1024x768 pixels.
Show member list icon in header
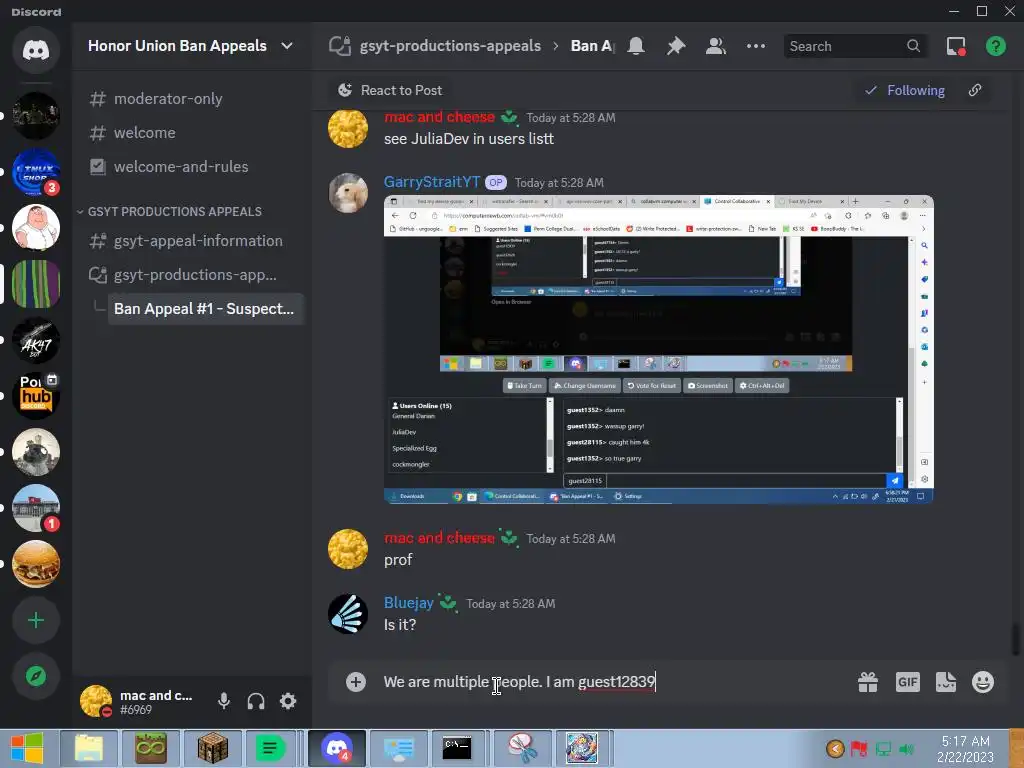[x=716, y=46]
